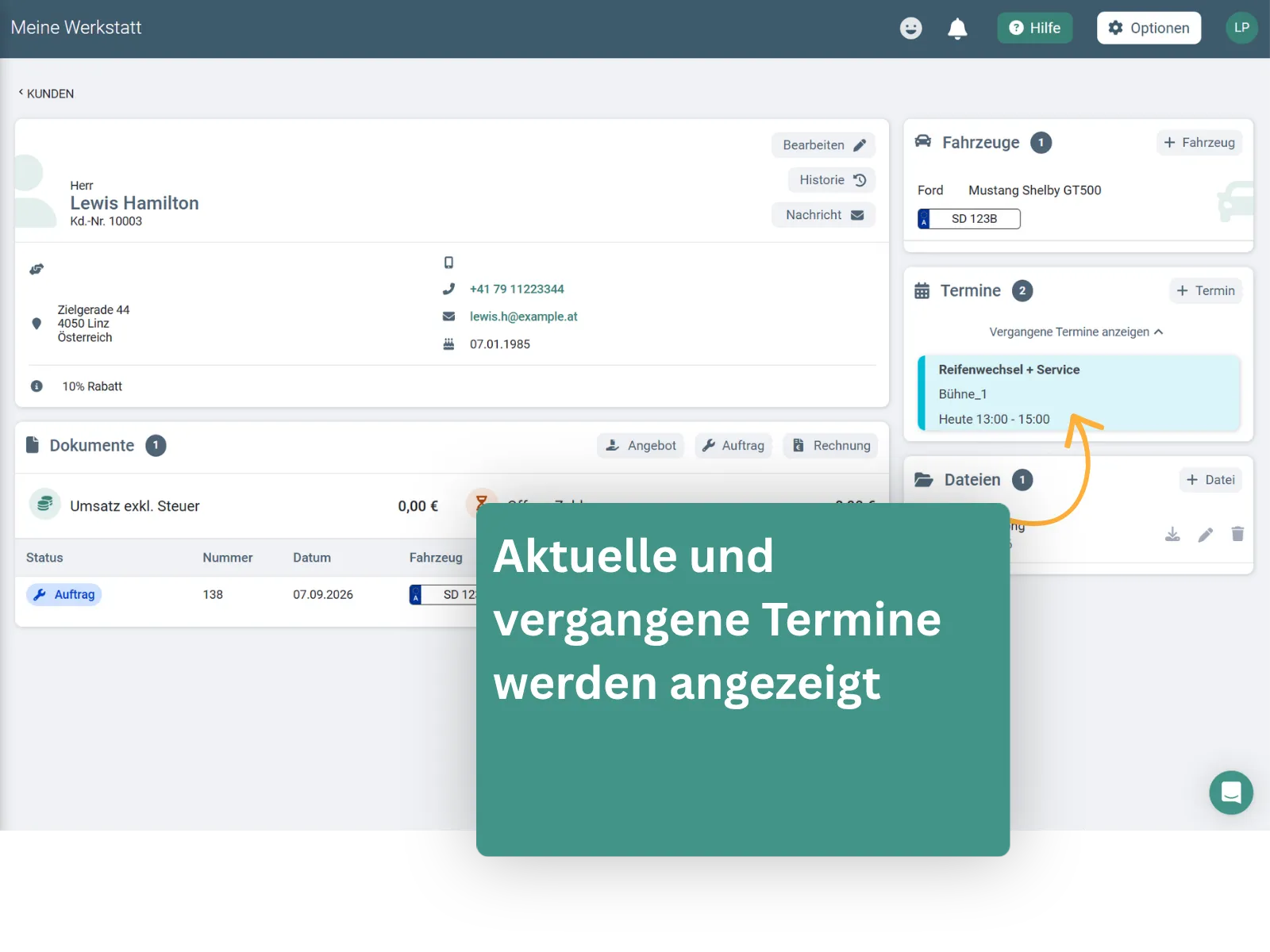1270x952 pixels.
Task: Open Reifenwechsel + Service appointment
Action: pyautogui.click(x=1079, y=393)
